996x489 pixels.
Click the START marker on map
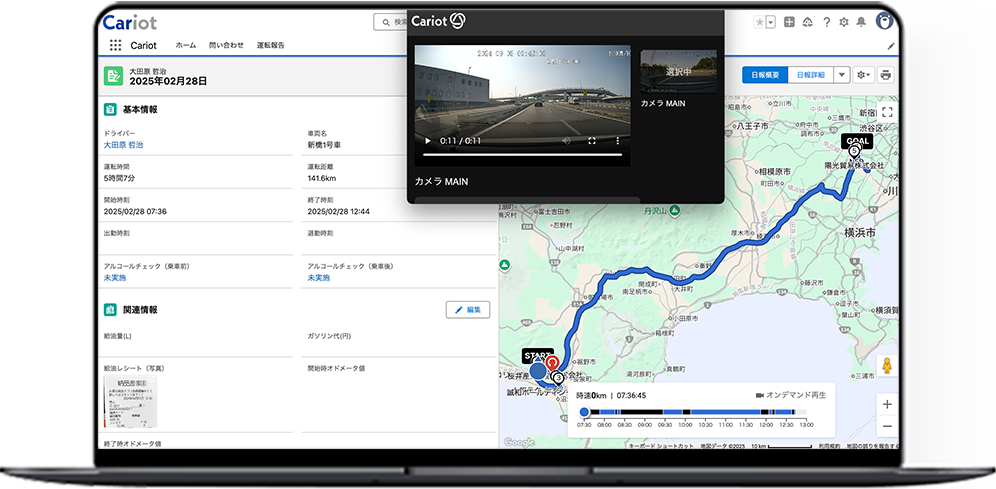pos(537,356)
